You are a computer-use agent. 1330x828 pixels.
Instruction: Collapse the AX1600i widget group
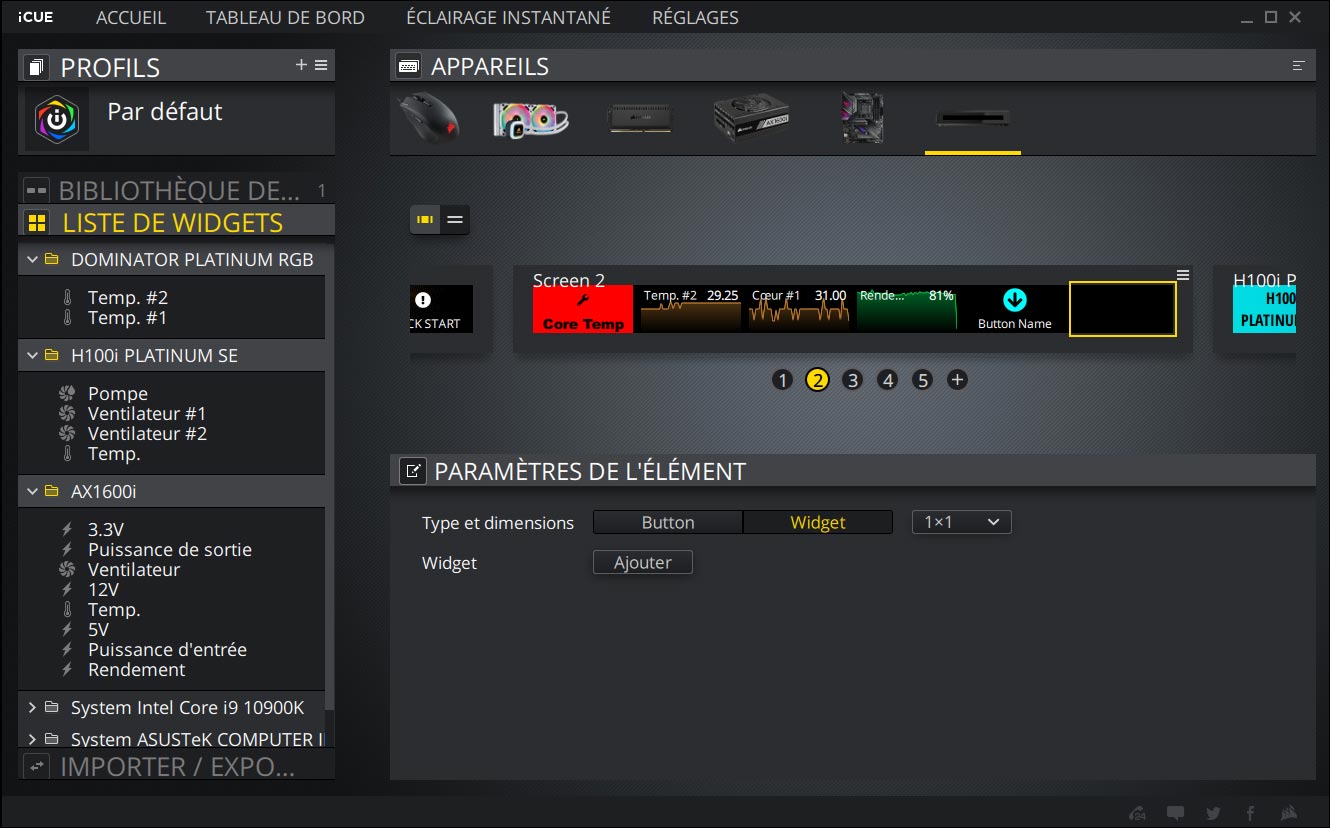(33, 492)
